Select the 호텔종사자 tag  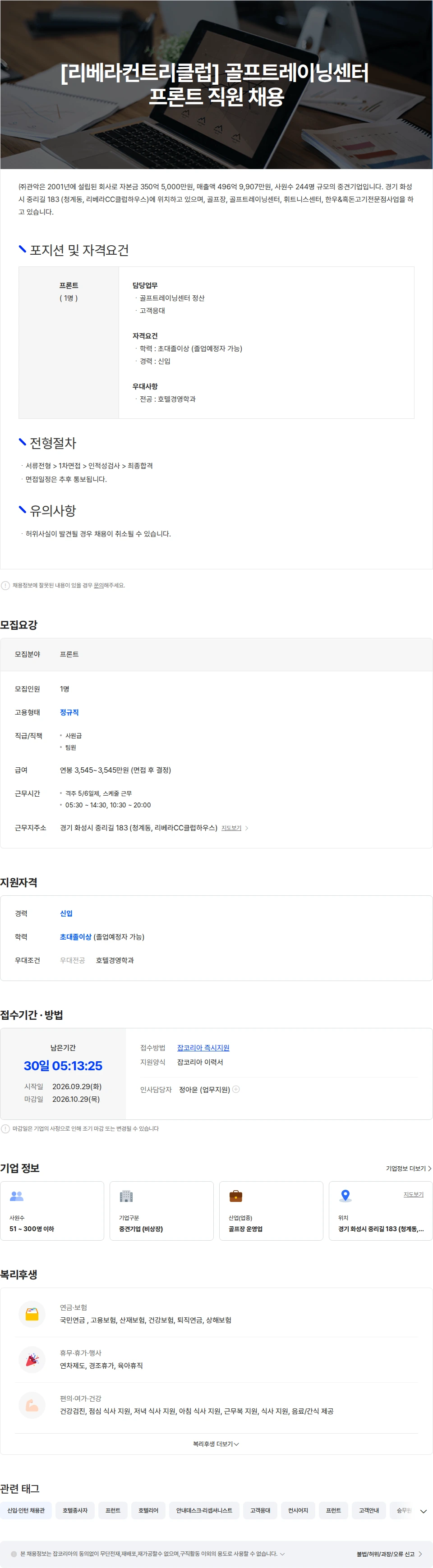(x=75, y=1510)
